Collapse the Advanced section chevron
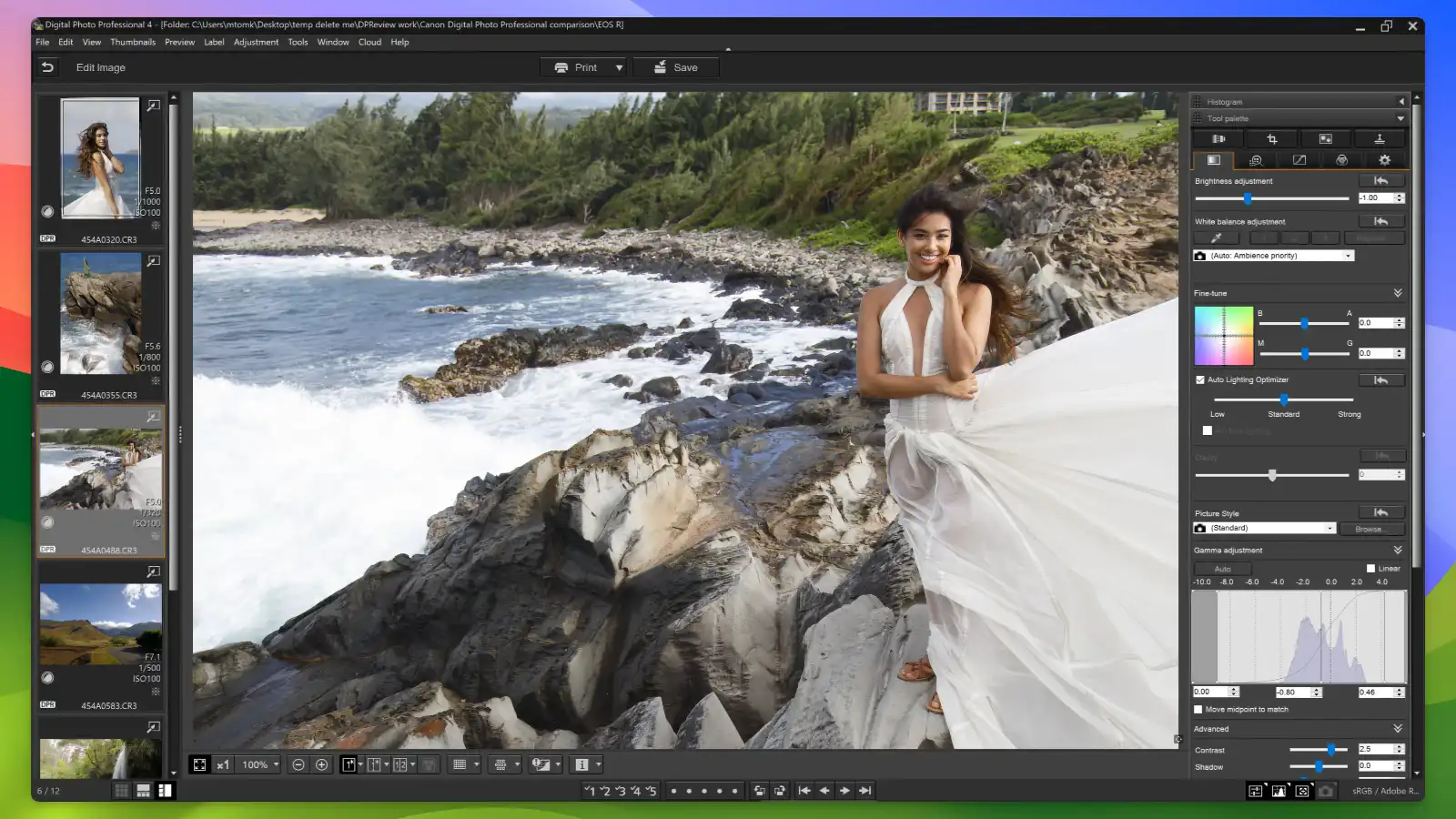 (1399, 728)
